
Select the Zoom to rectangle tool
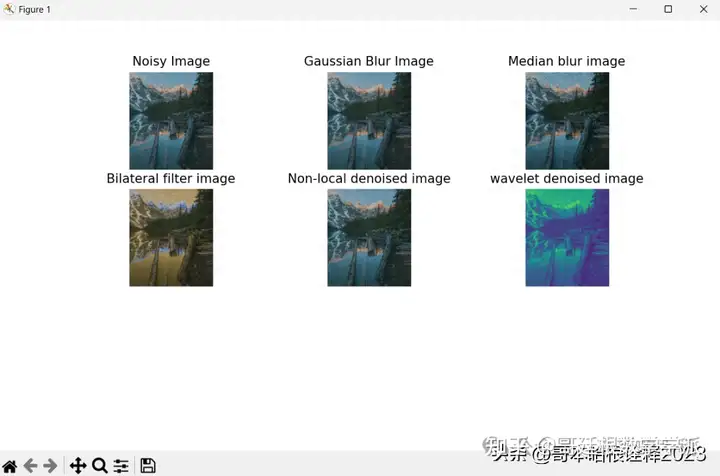[x=100, y=466]
